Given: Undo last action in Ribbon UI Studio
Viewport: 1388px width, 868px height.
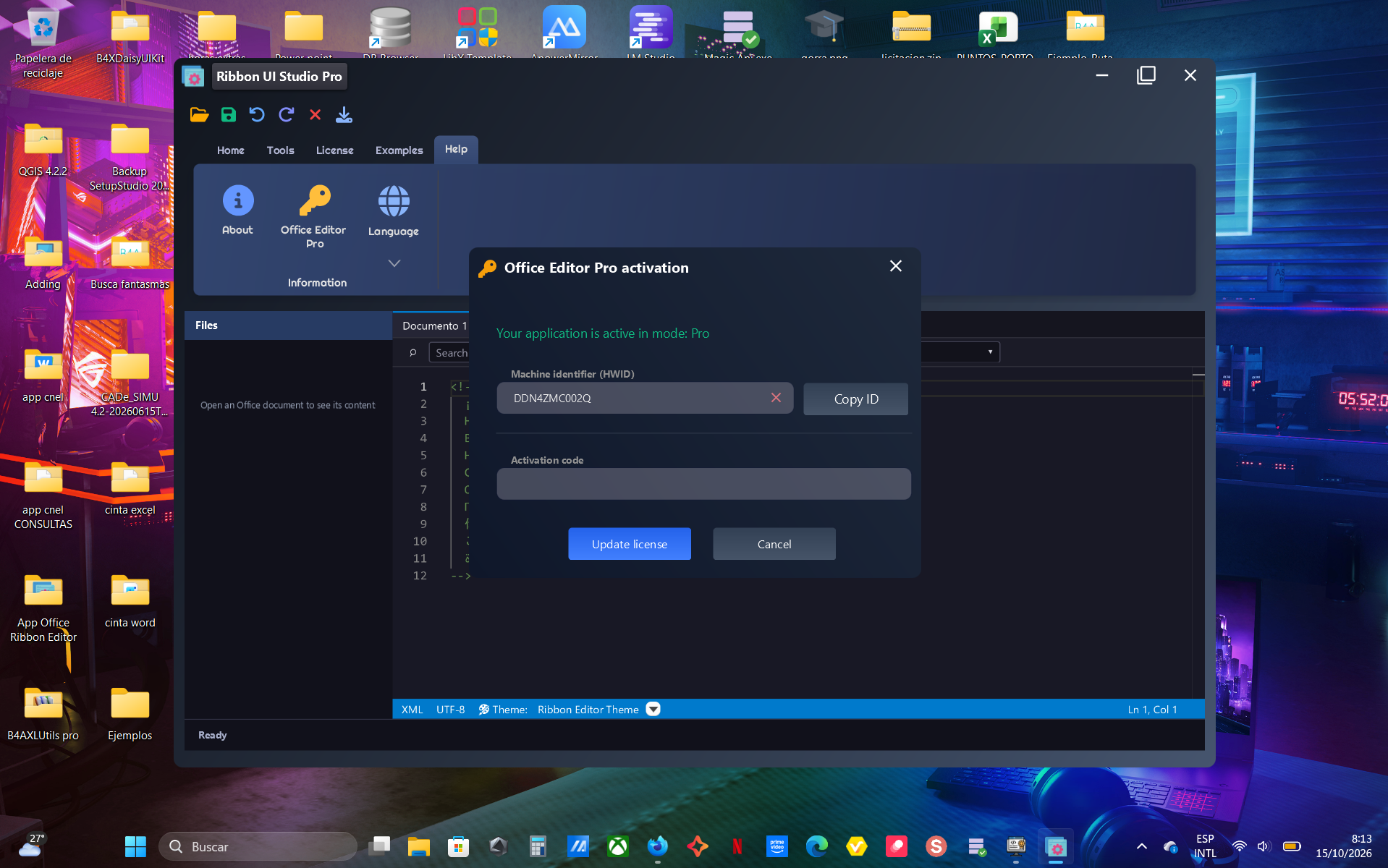Looking at the screenshot, I should pyautogui.click(x=257, y=114).
